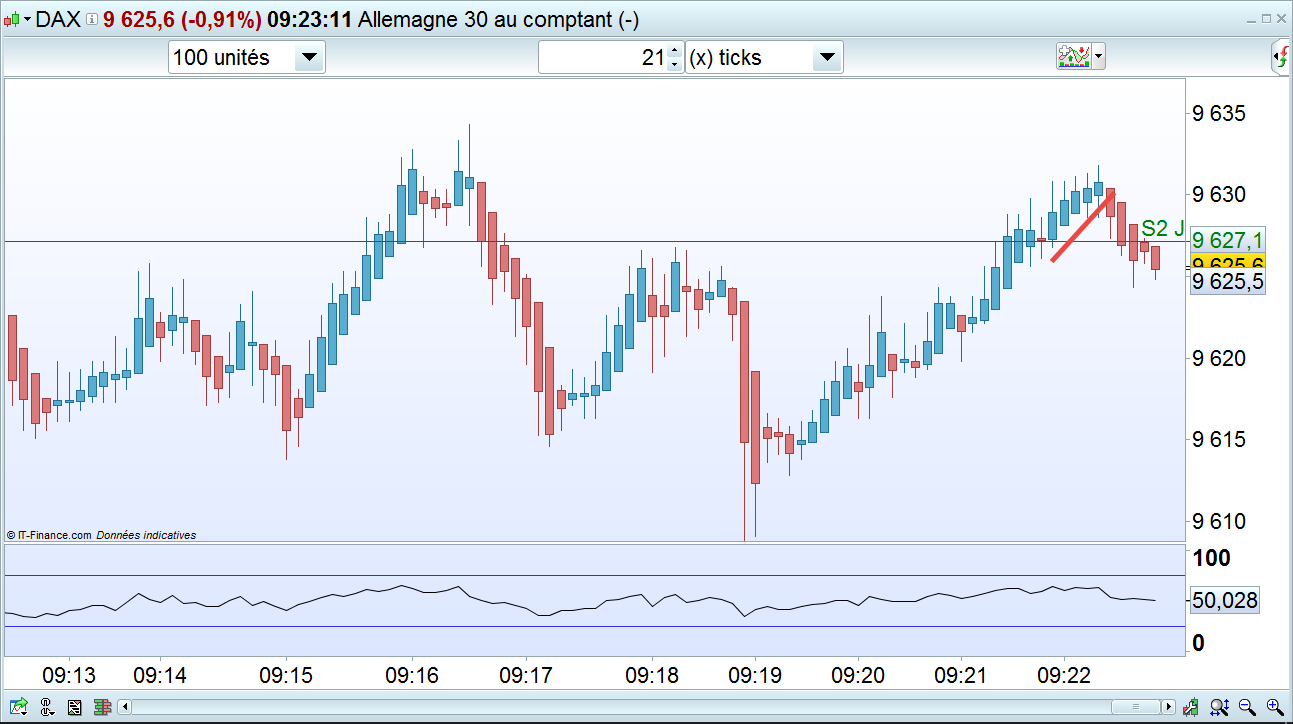1293x724 pixels.
Task: Click the horizontal scrollbar thumb
Action: (1136, 707)
